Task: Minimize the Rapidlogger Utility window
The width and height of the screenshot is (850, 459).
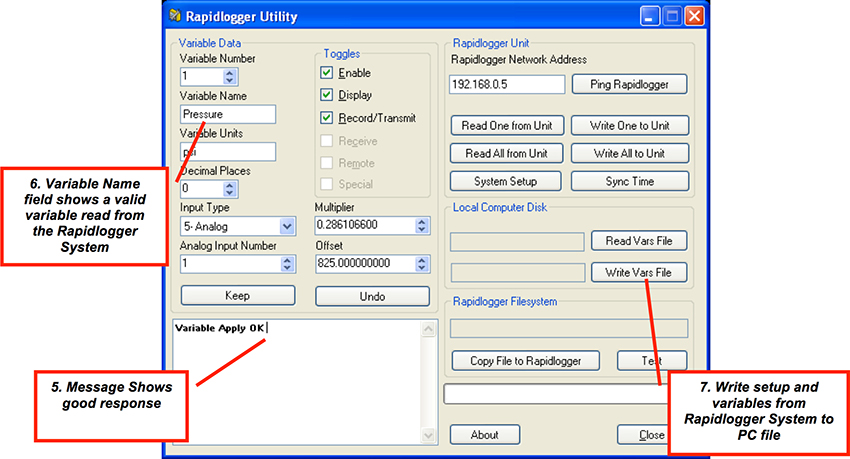Action: (x=649, y=16)
